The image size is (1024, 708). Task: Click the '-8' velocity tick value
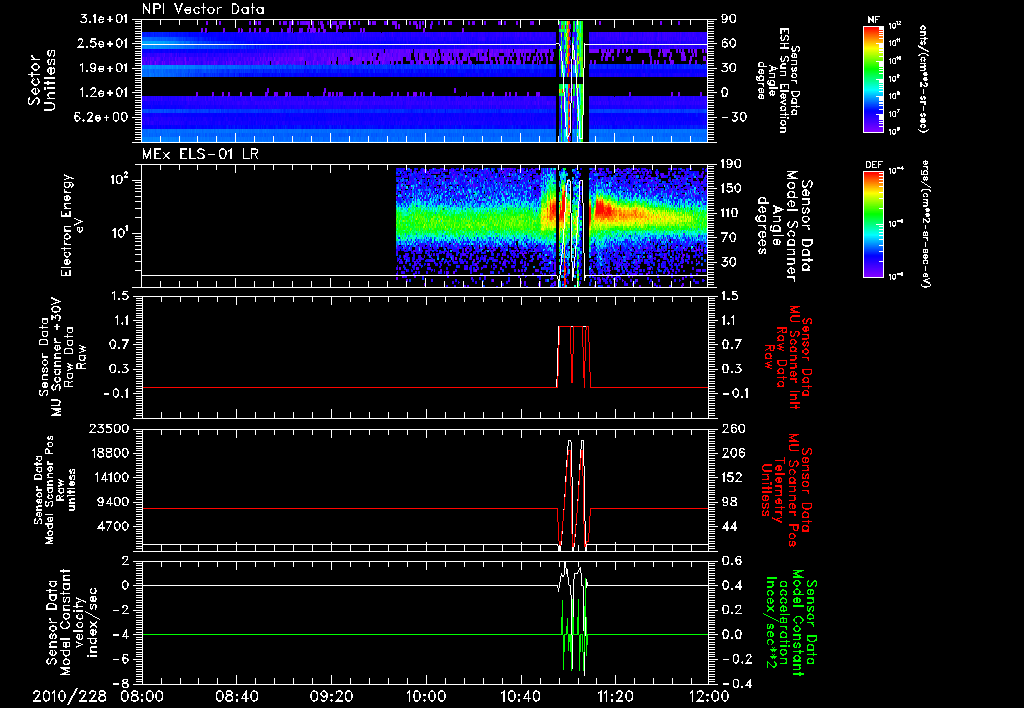122,683
